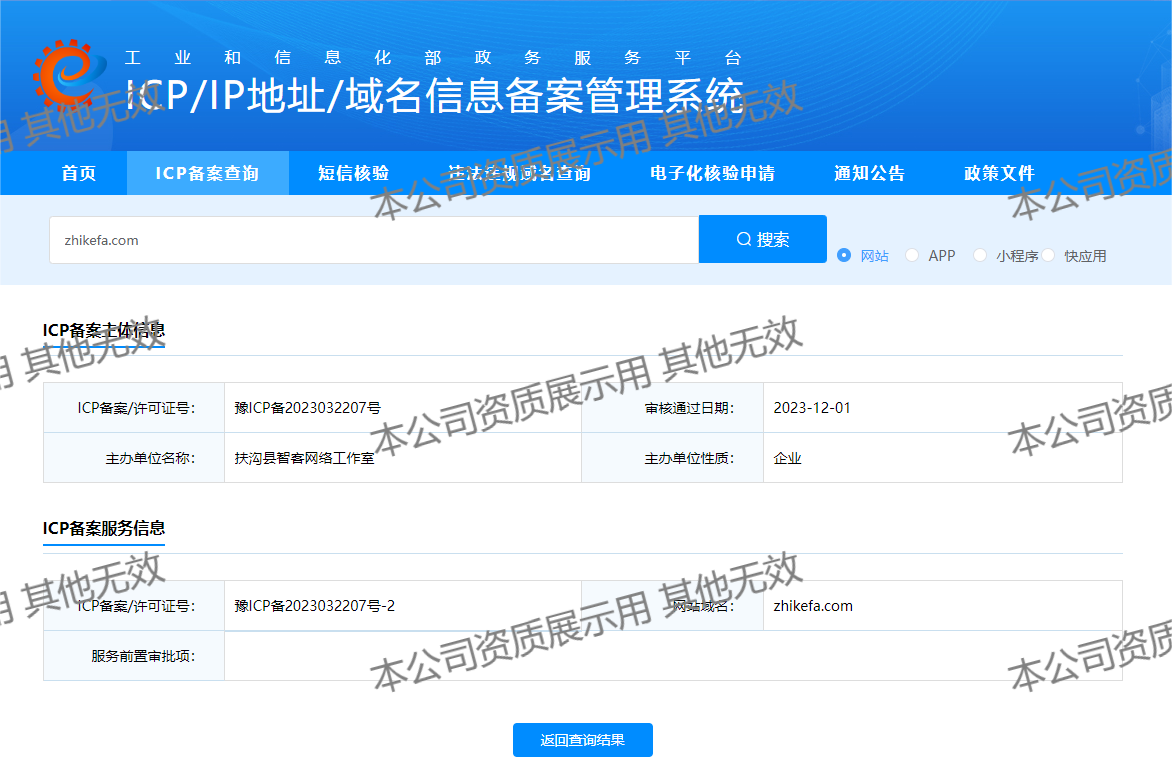Click the 搜索 search button

[762, 239]
